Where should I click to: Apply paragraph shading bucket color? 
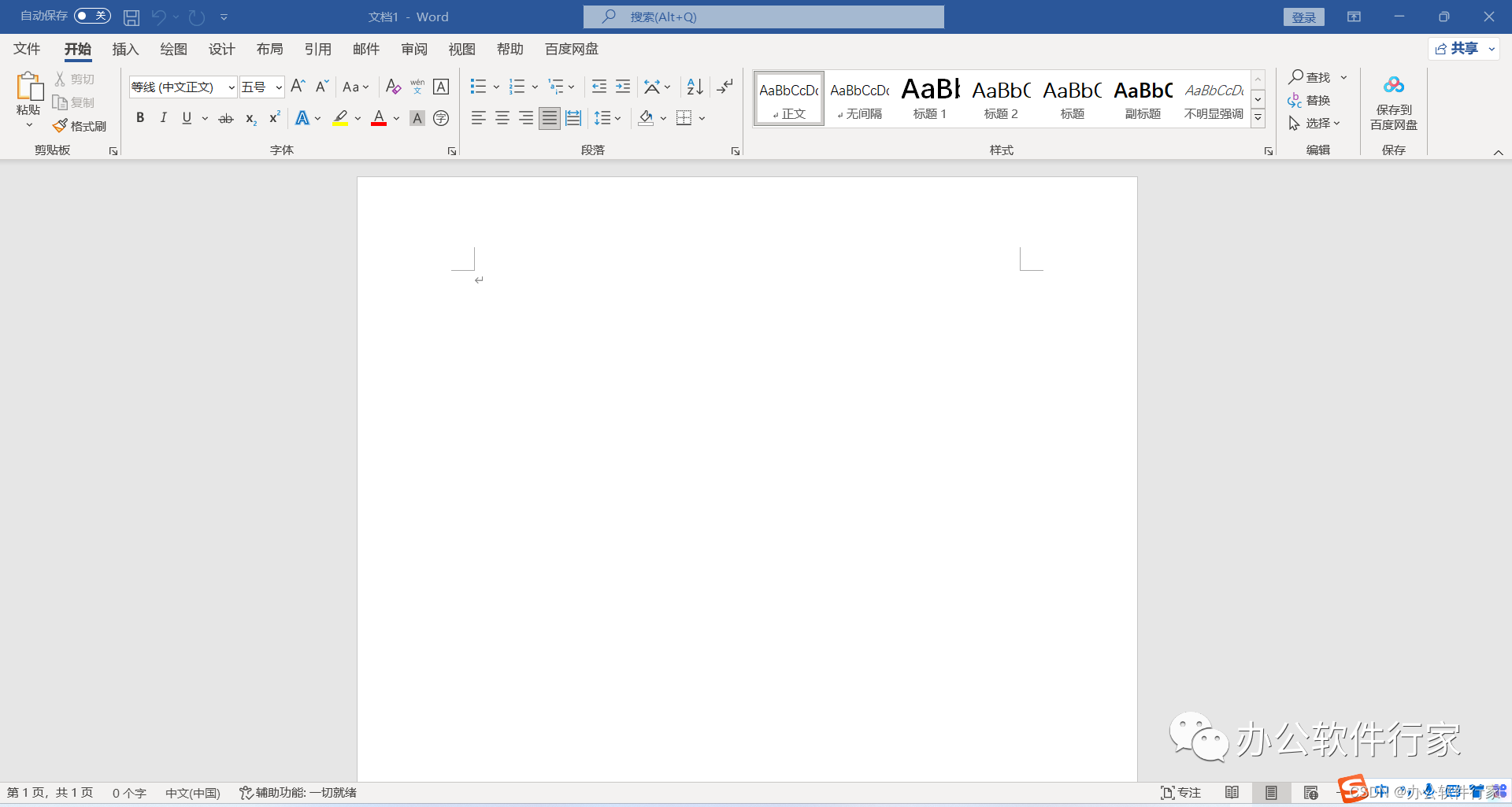click(x=646, y=118)
